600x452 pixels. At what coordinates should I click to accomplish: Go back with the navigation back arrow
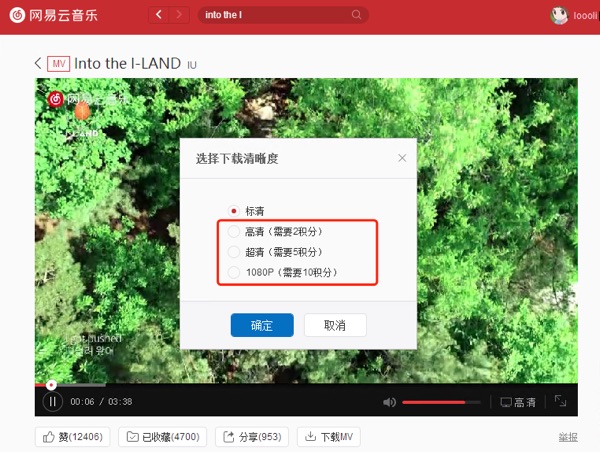(x=159, y=15)
